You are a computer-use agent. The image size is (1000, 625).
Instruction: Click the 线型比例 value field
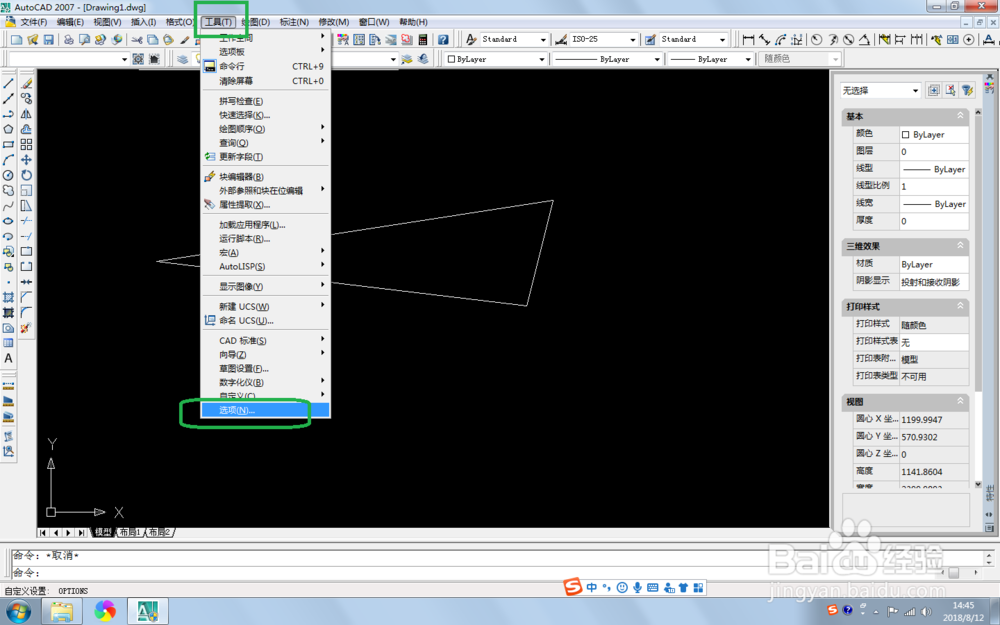934,186
